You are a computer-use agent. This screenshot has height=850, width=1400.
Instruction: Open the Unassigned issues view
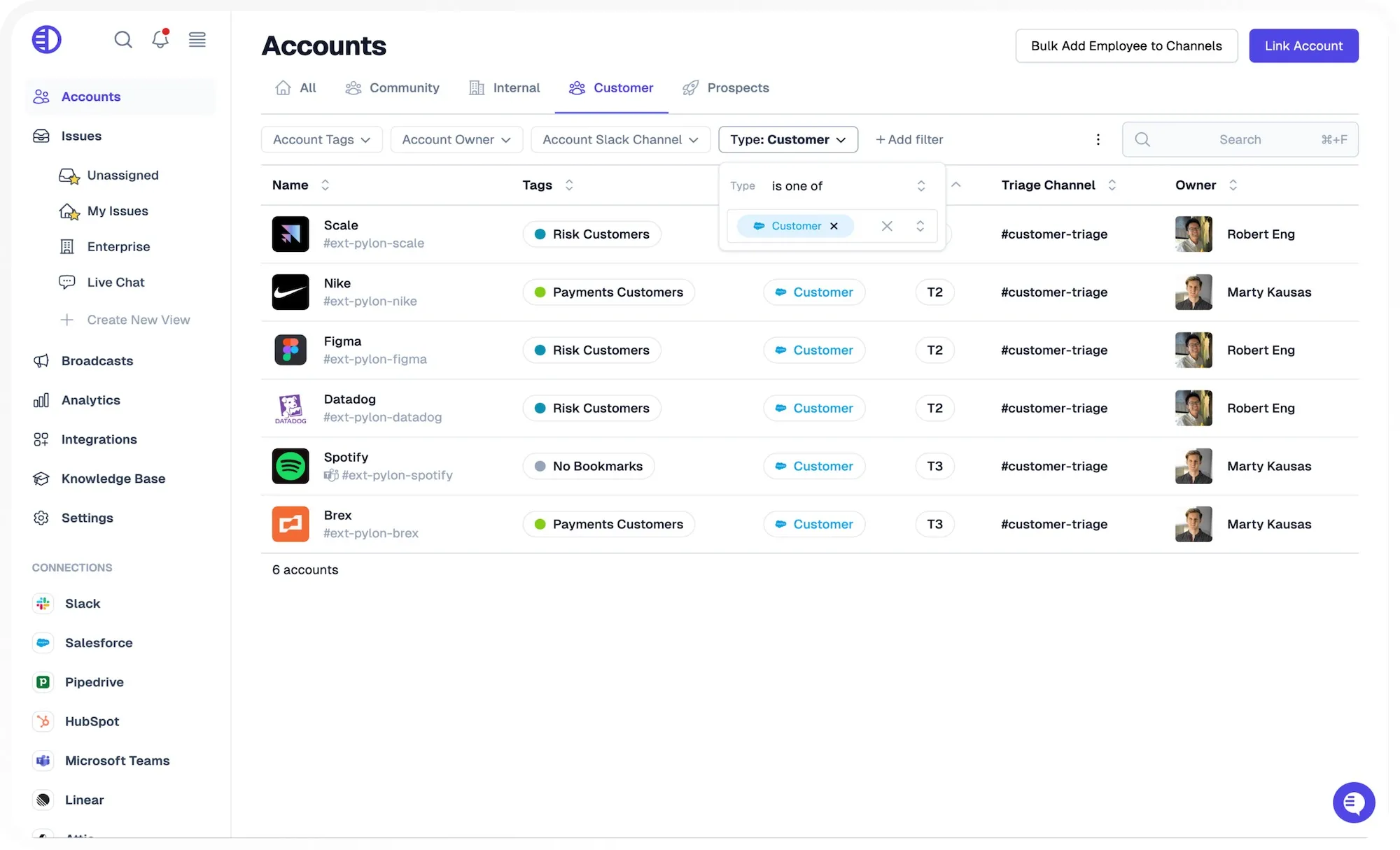(x=109, y=175)
